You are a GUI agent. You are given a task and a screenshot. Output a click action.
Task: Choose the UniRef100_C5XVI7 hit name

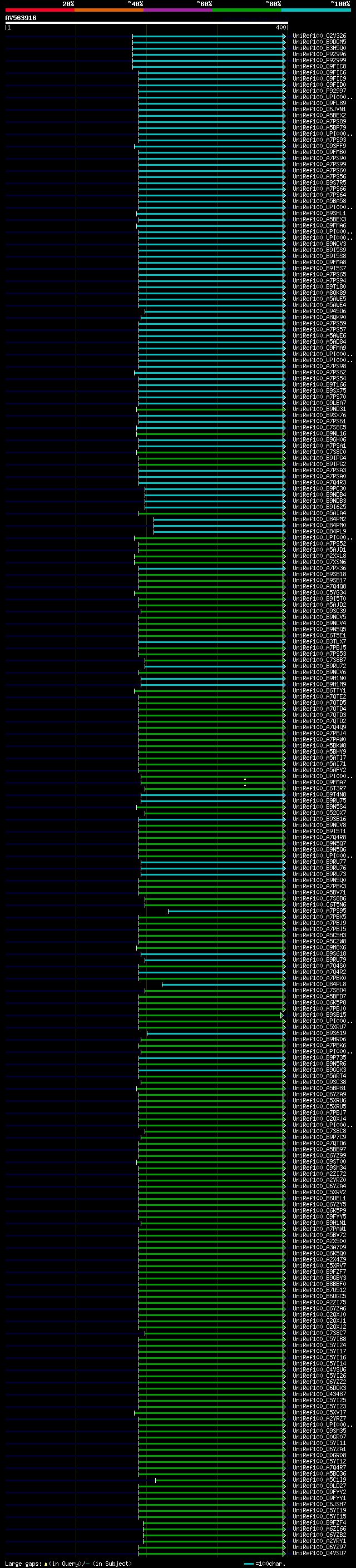coord(319,1412)
